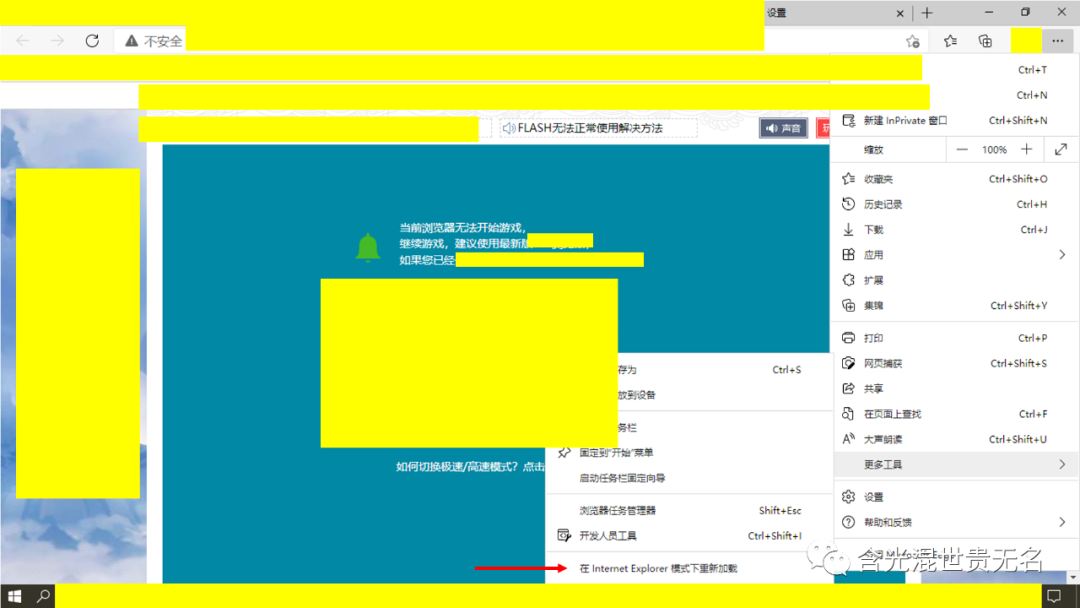The image size is (1080, 608).
Task: Open Windows Start menu
Action: point(14,596)
